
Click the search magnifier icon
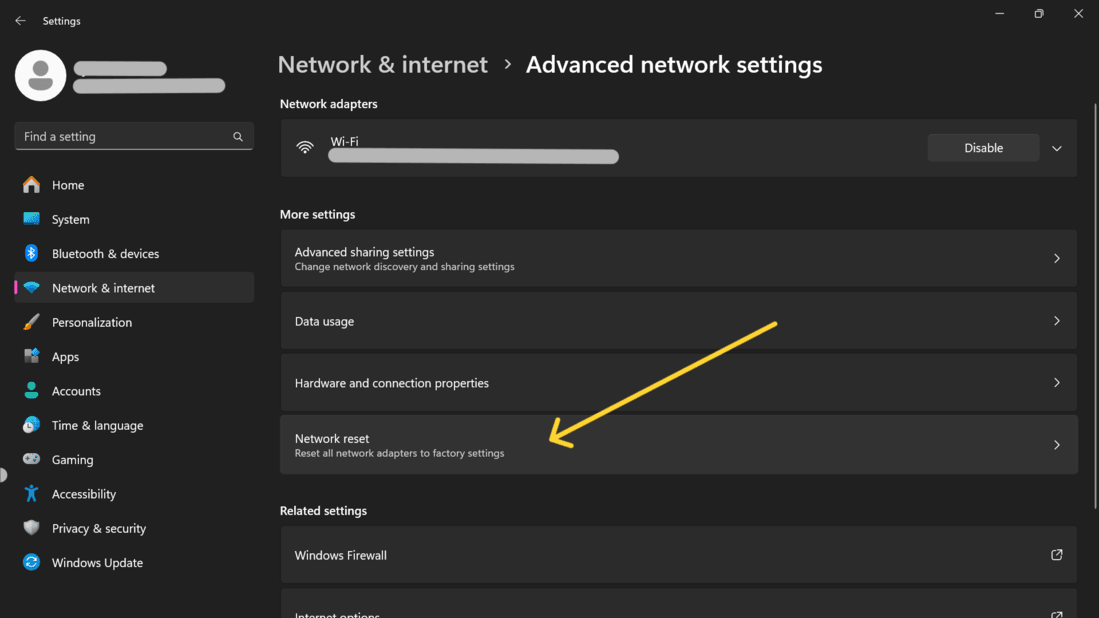238,137
